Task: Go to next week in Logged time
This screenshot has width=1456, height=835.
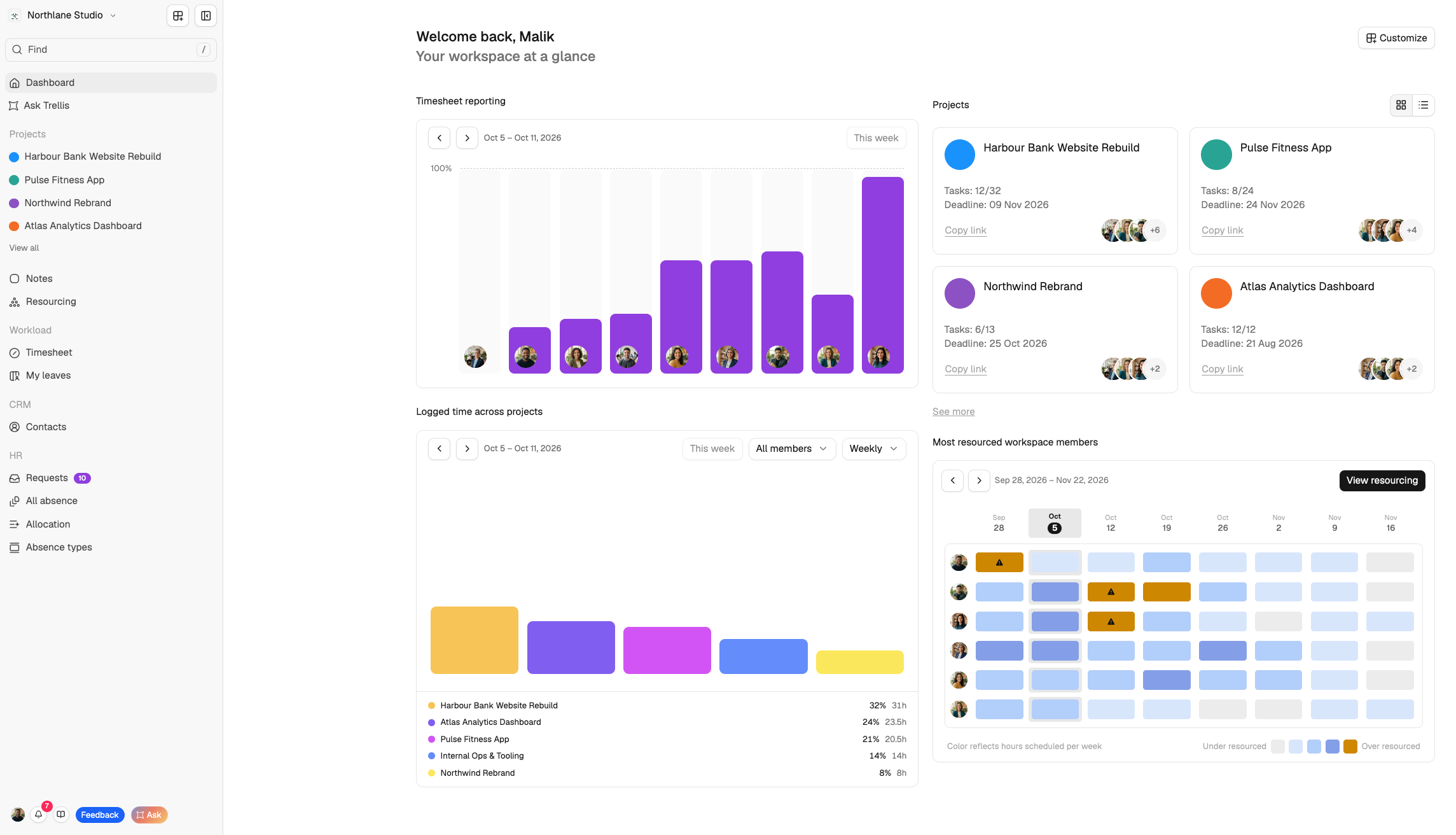Action: (468, 449)
